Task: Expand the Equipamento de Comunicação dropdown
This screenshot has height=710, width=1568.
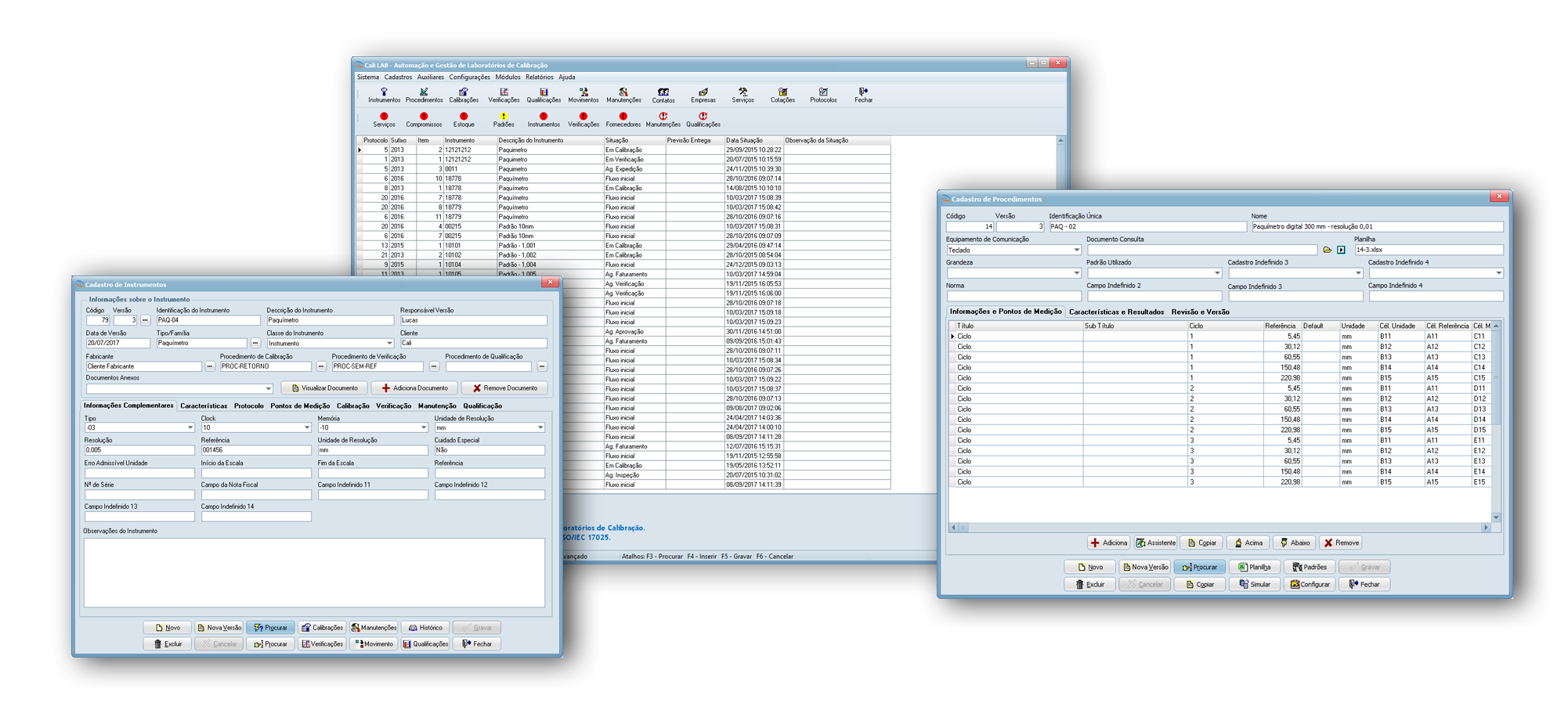Action: point(1076,250)
